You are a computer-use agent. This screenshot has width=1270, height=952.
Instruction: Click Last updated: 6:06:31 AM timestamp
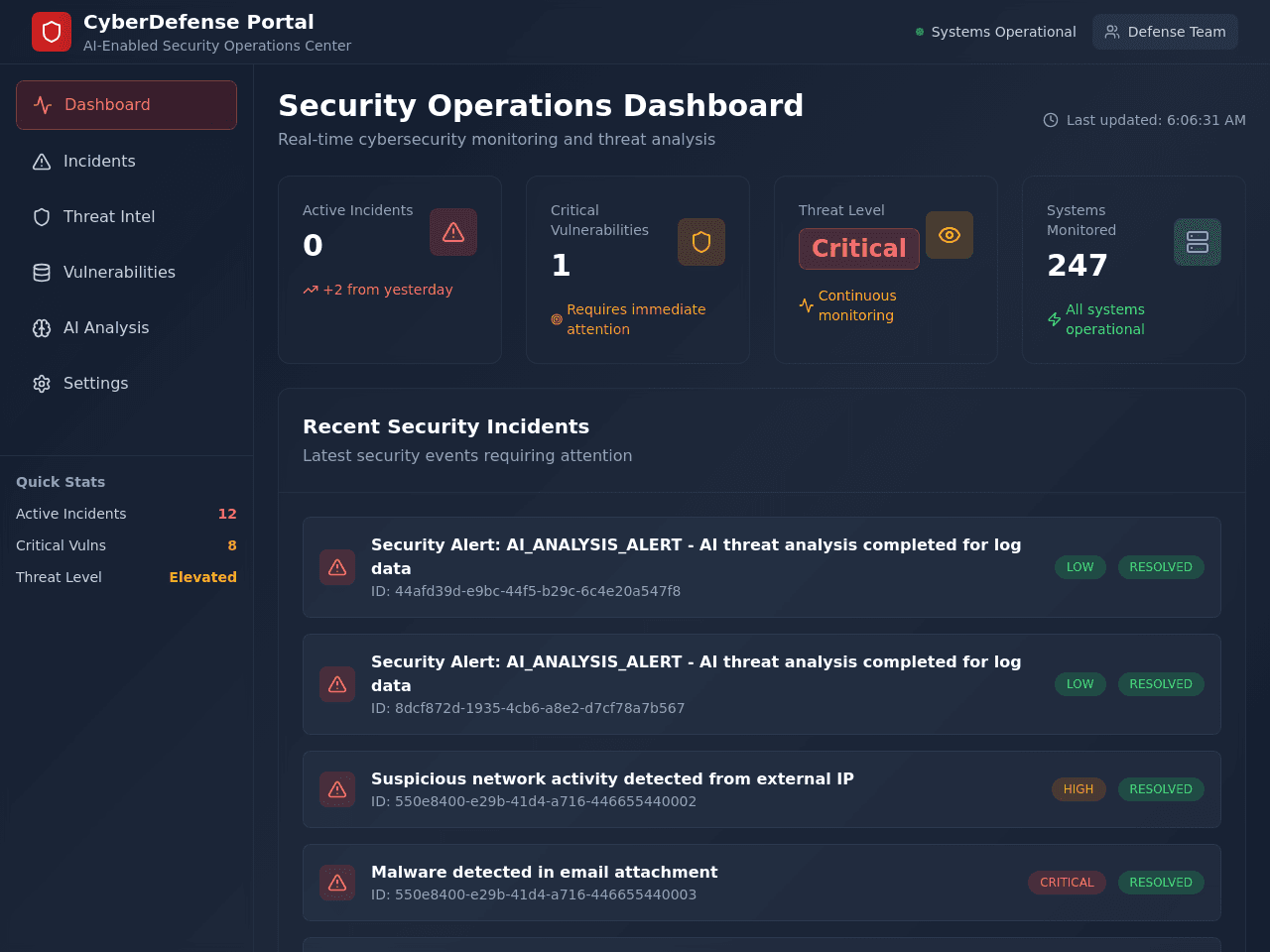pos(1156,120)
